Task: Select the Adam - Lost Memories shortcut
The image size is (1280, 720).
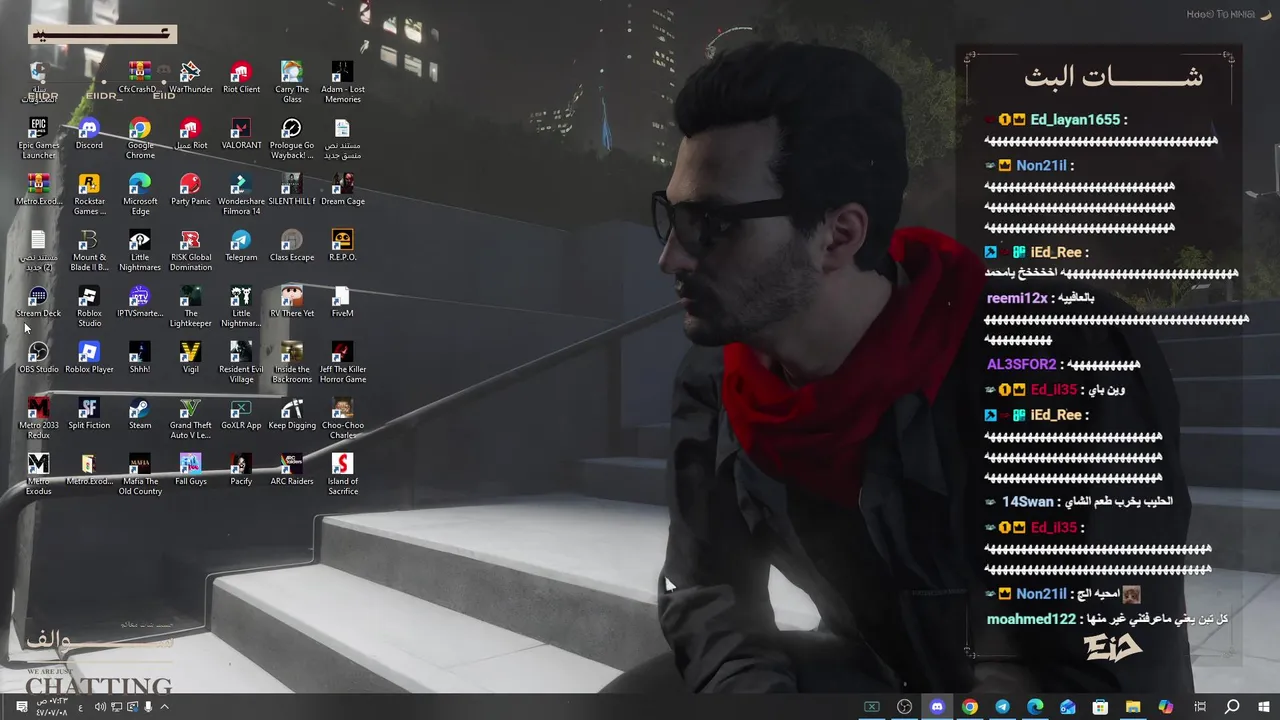Action: pyautogui.click(x=342, y=82)
